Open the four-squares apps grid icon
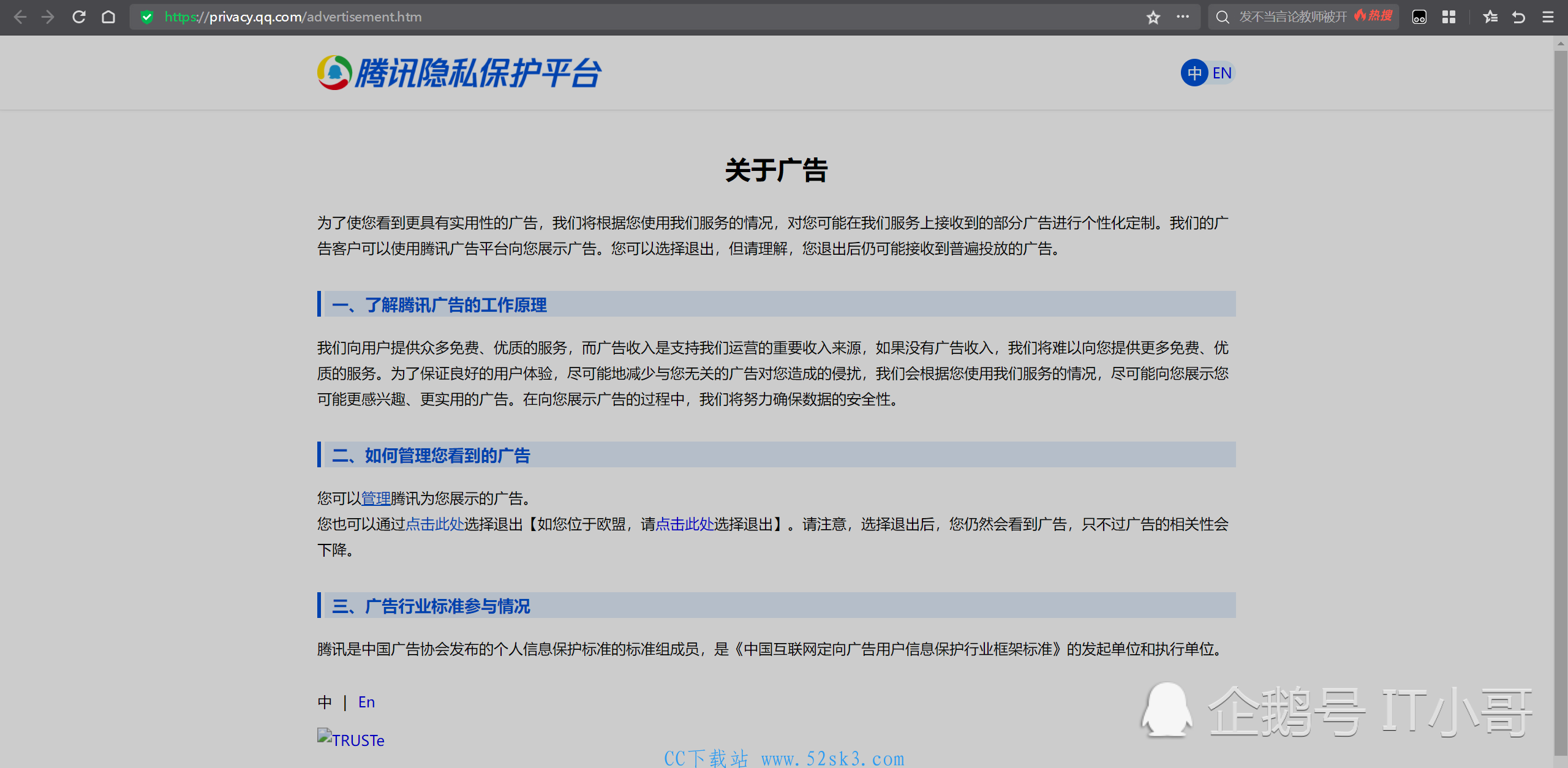This screenshot has width=1568, height=768. (x=1449, y=17)
